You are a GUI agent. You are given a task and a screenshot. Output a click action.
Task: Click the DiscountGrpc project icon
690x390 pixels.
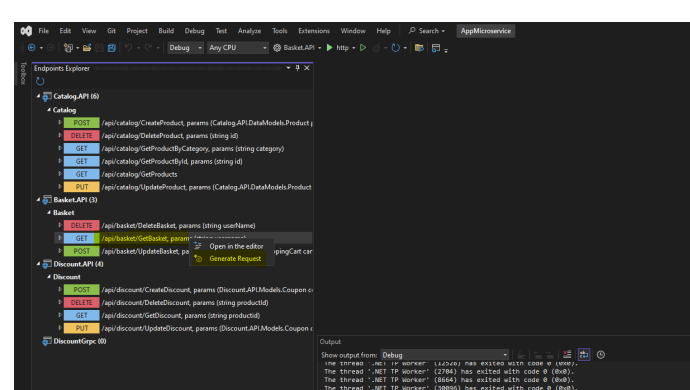click(47, 342)
